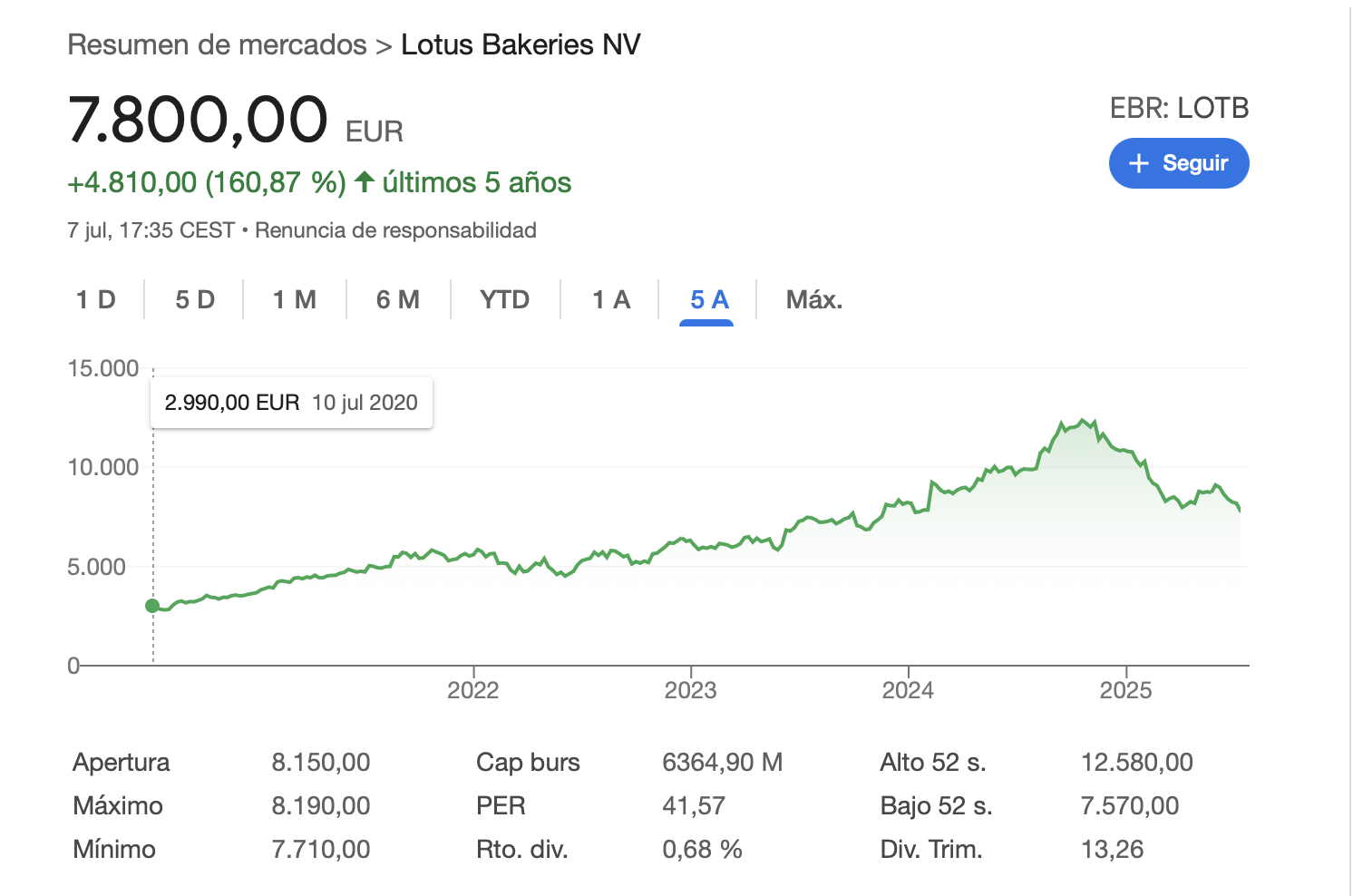Image resolution: width=1353 pixels, height=896 pixels.
Task: Click the Apertura value 8.150,00
Action: point(321,762)
